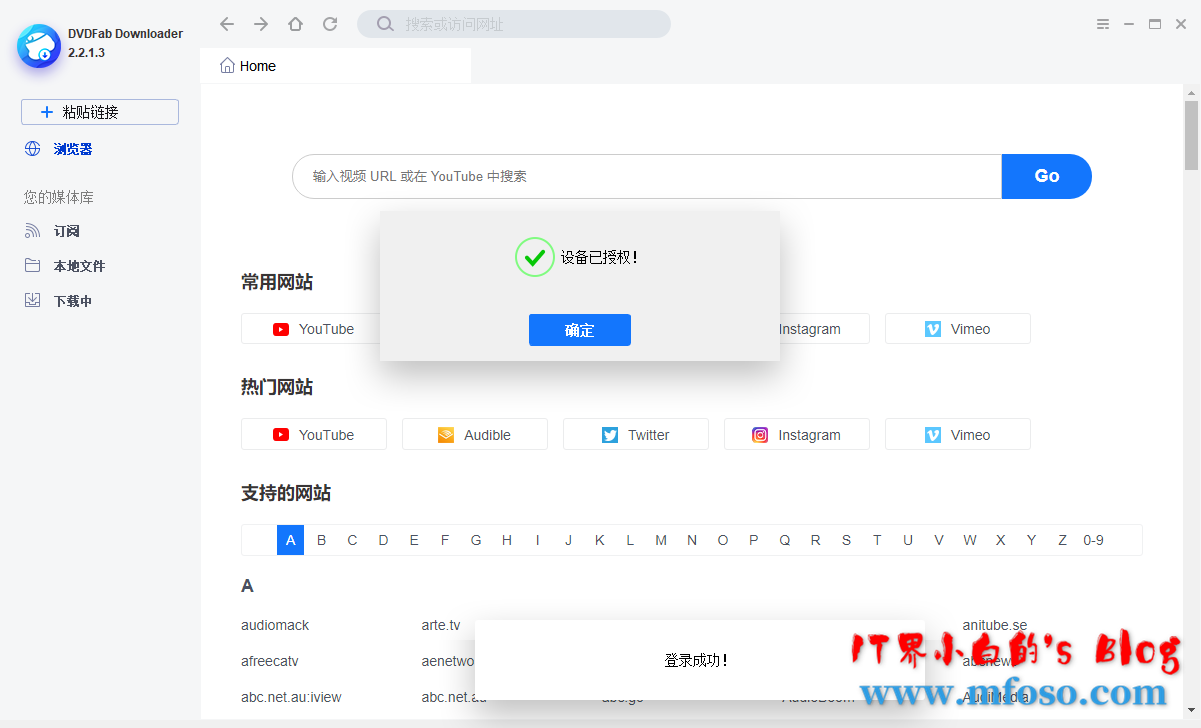
Task: Go forward with the right arrow
Action: pos(261,24)
